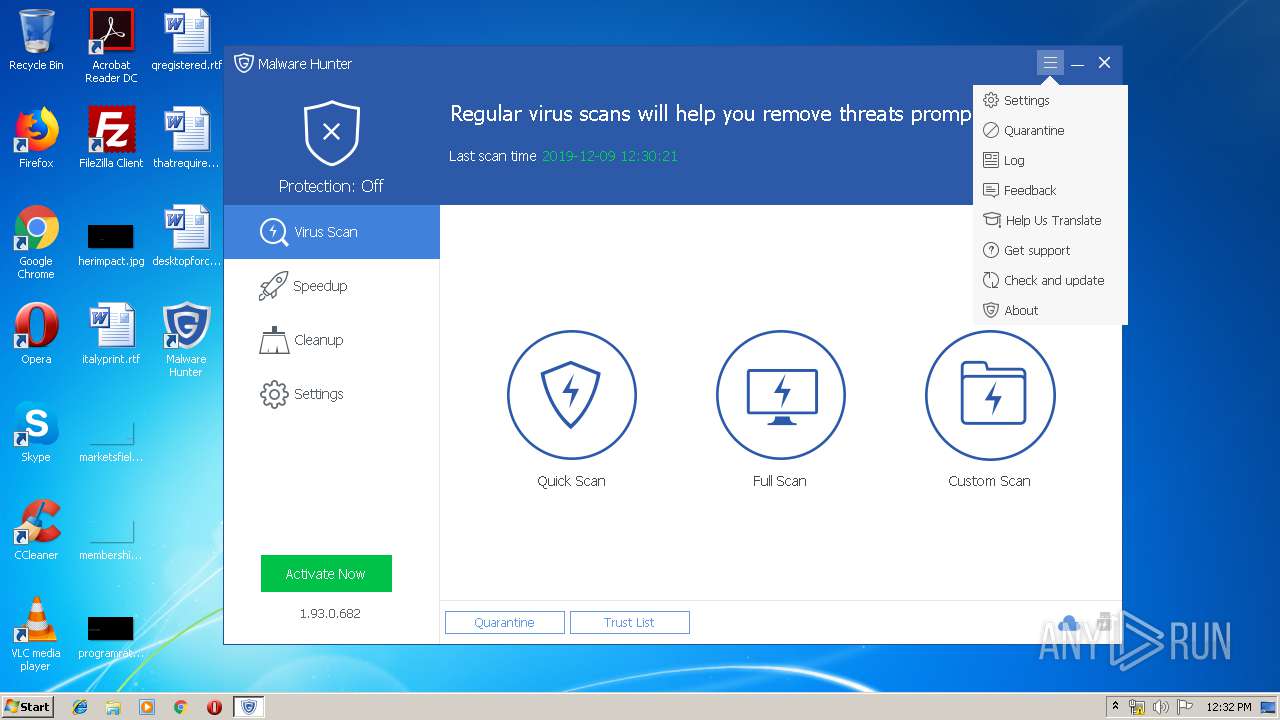Image resolution: width=1280 pixels, height=720 pixels.
Task: Open the About menu entry
Action: (x=1050, y=310)
